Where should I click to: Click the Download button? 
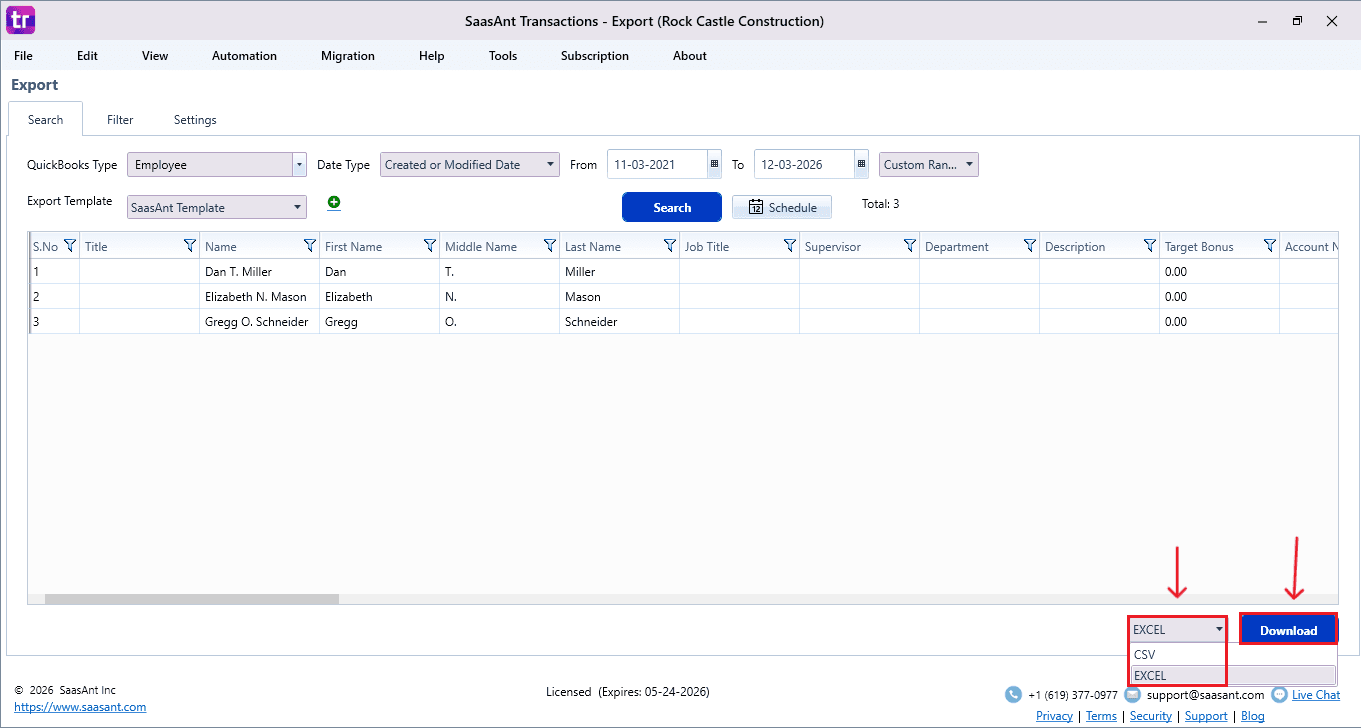[x=1288, y=630]
